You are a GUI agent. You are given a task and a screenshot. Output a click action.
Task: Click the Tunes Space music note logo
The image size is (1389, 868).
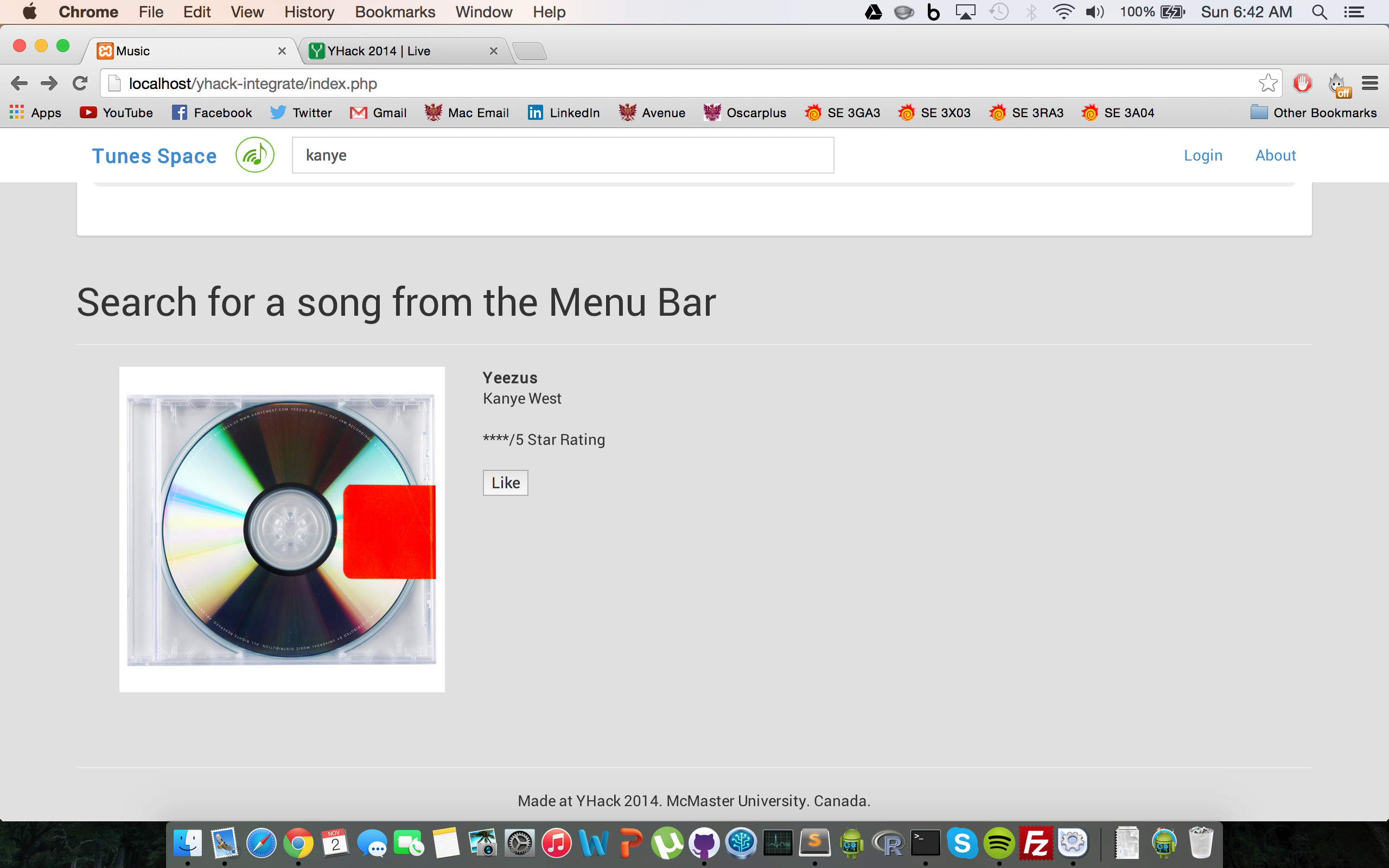point(255,155)
